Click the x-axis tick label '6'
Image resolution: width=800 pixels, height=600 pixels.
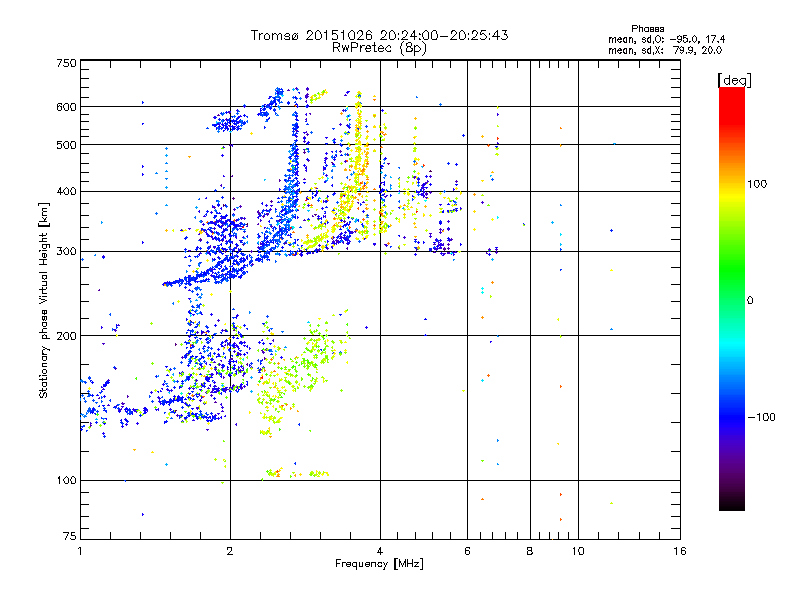467,551
